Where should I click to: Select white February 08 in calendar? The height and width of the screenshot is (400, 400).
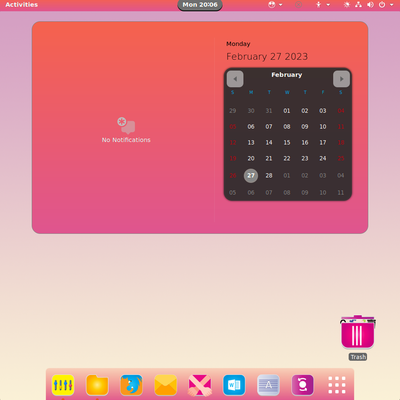tap(287, 127)
